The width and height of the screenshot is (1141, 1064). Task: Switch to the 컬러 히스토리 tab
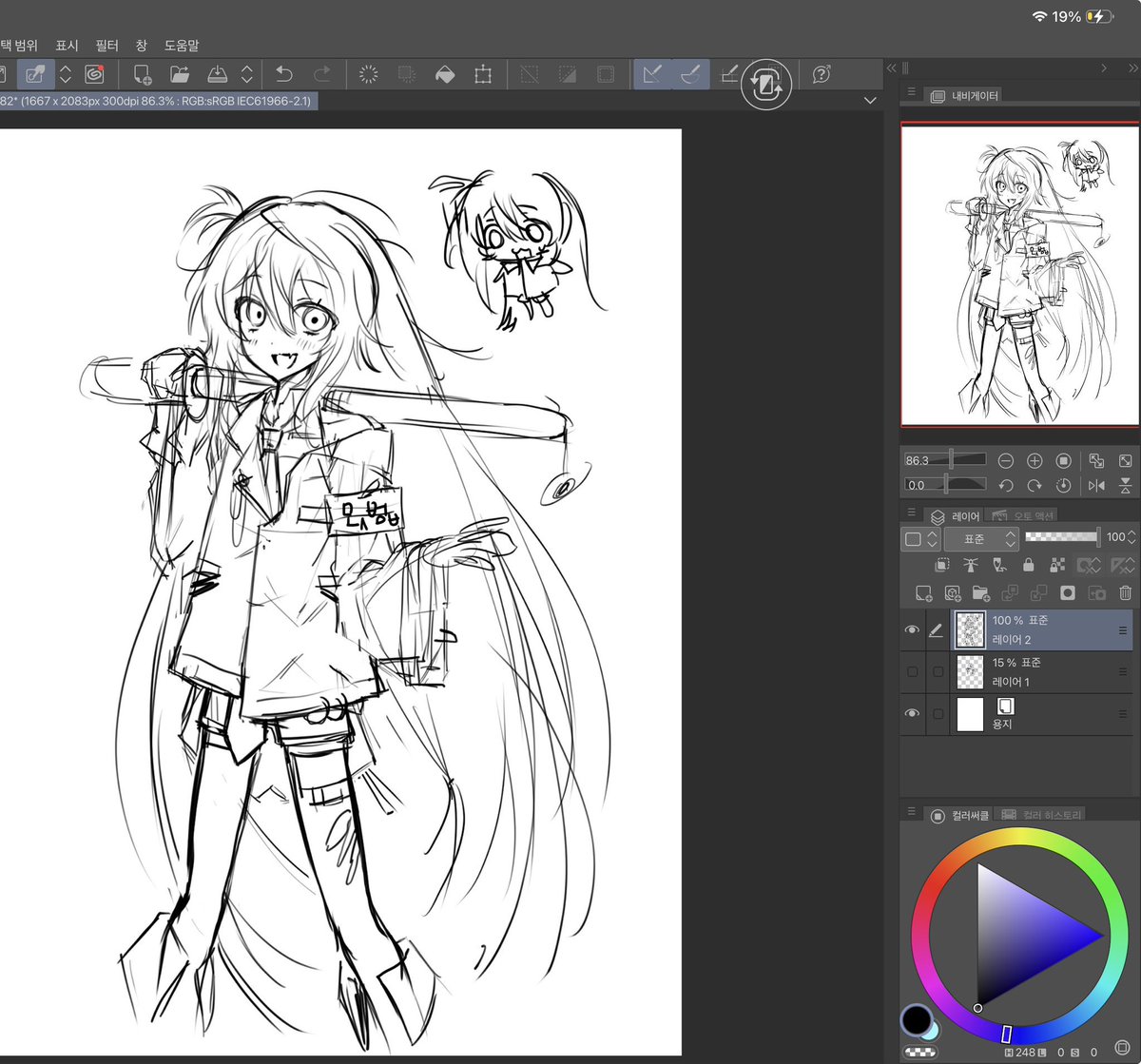coord(1040,815)
